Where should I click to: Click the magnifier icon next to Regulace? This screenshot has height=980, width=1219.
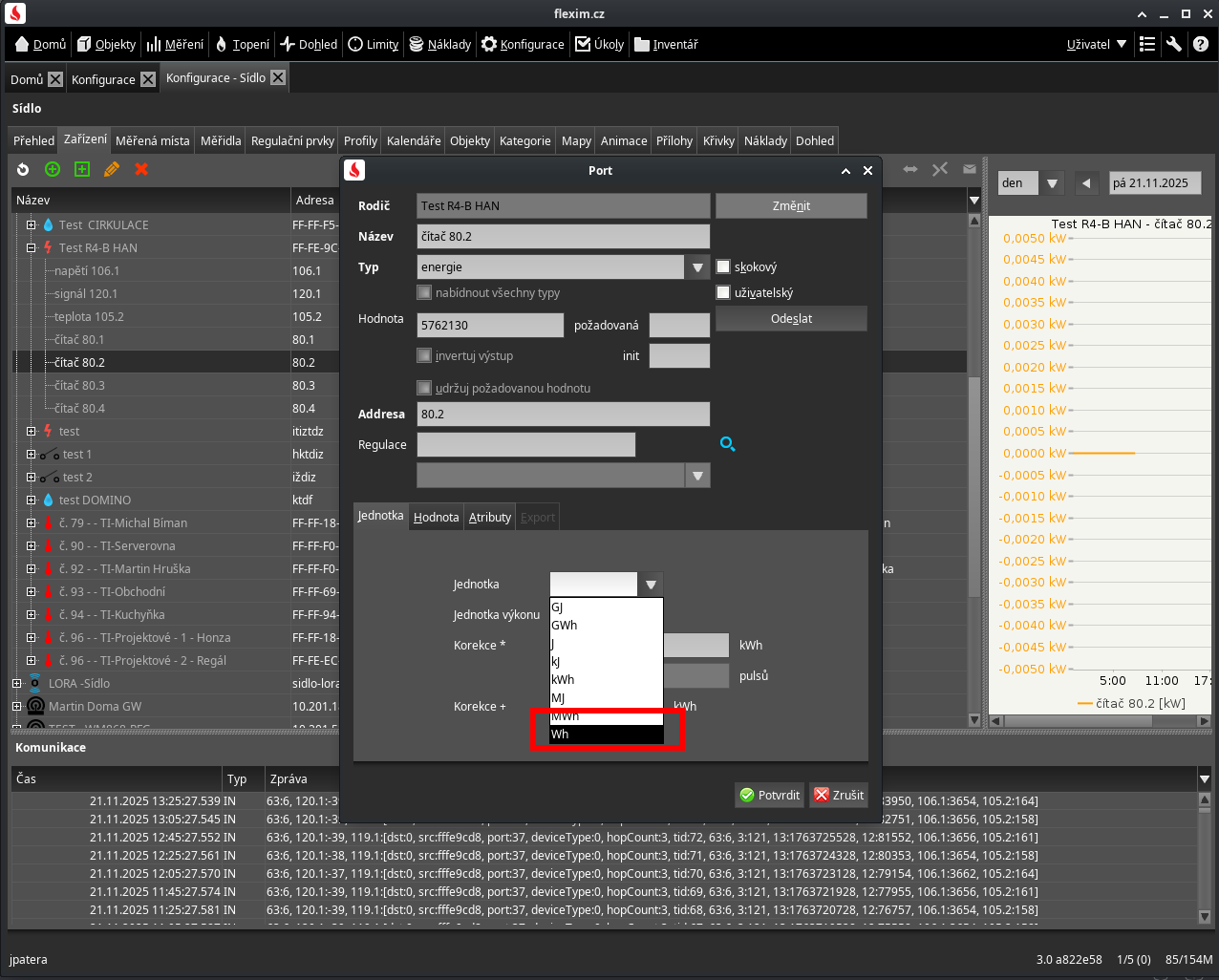(x=727, y=444)
